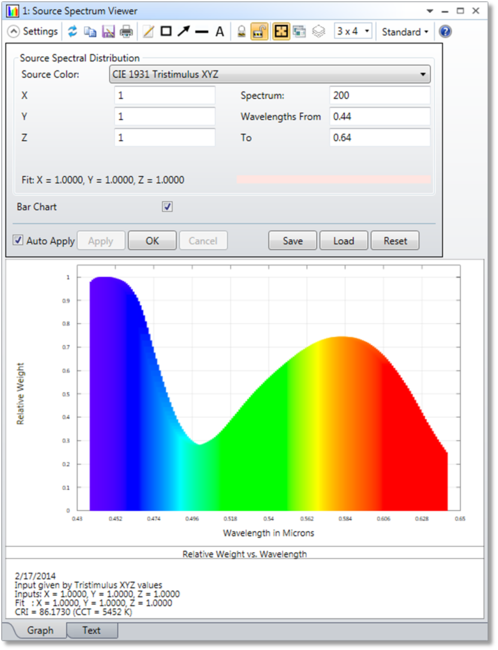Viewport: 498px width, 650px height.
Task: Click 'Input given by Tristimulus XYZ values'
Action: (88, 585)
